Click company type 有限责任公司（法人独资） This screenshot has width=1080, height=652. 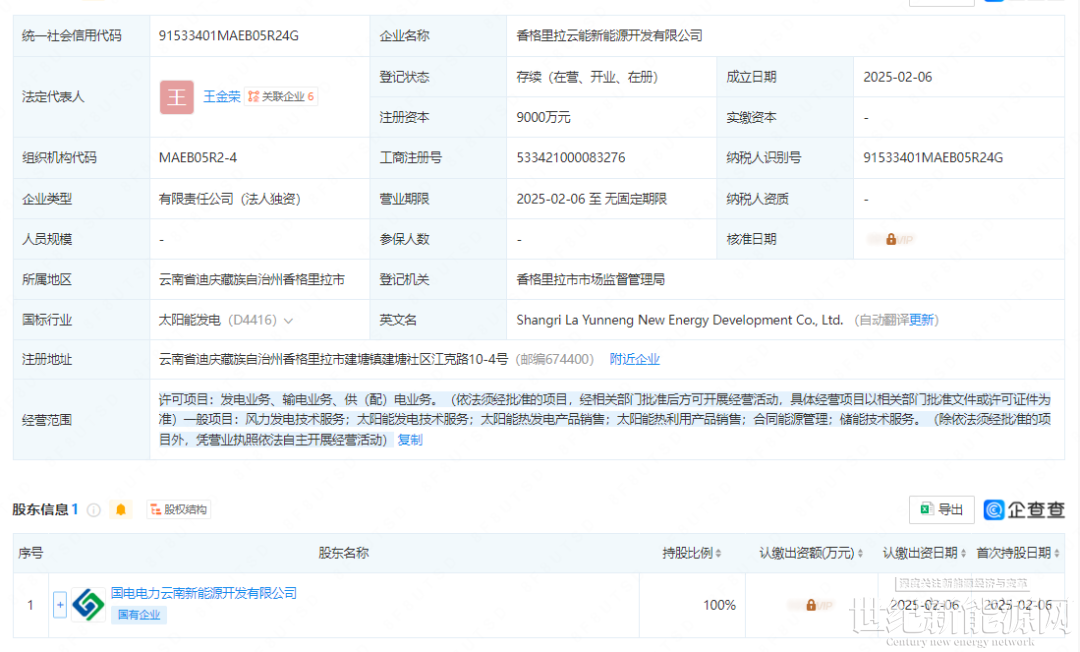pos(229,199)
